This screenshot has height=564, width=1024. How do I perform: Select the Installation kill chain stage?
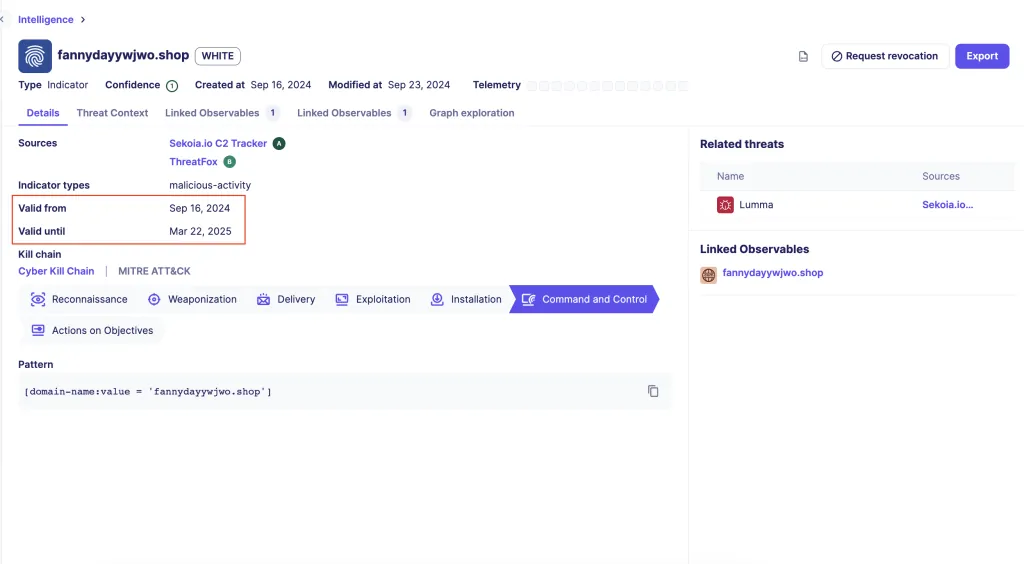point(466,299)
